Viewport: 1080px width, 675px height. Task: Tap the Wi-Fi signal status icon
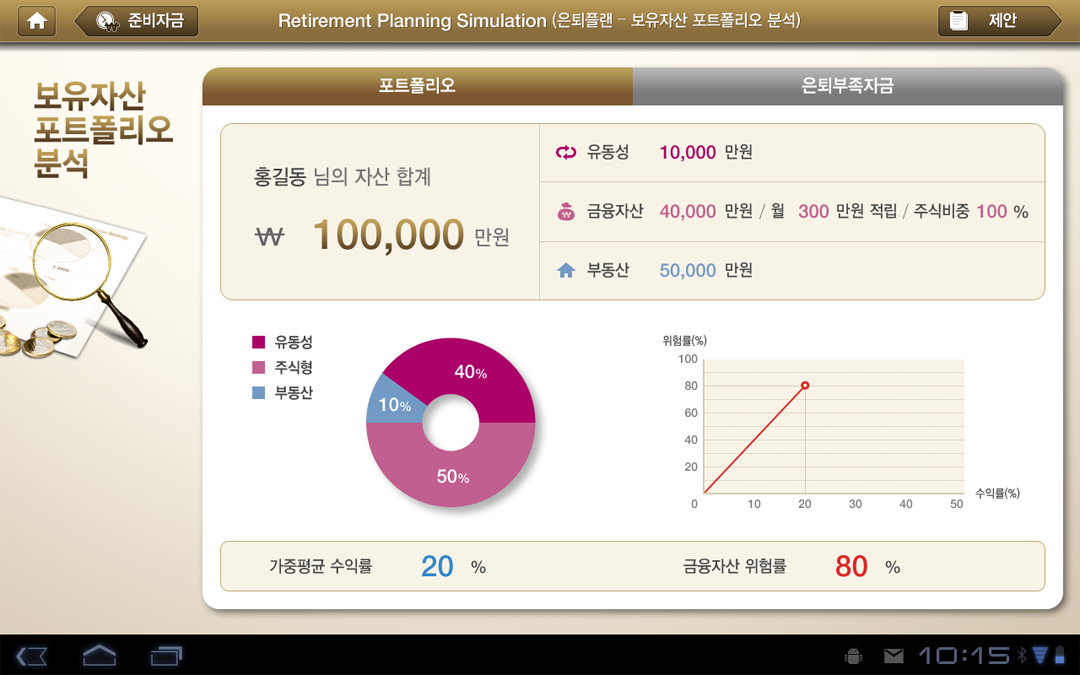(x=1040, y=656)
